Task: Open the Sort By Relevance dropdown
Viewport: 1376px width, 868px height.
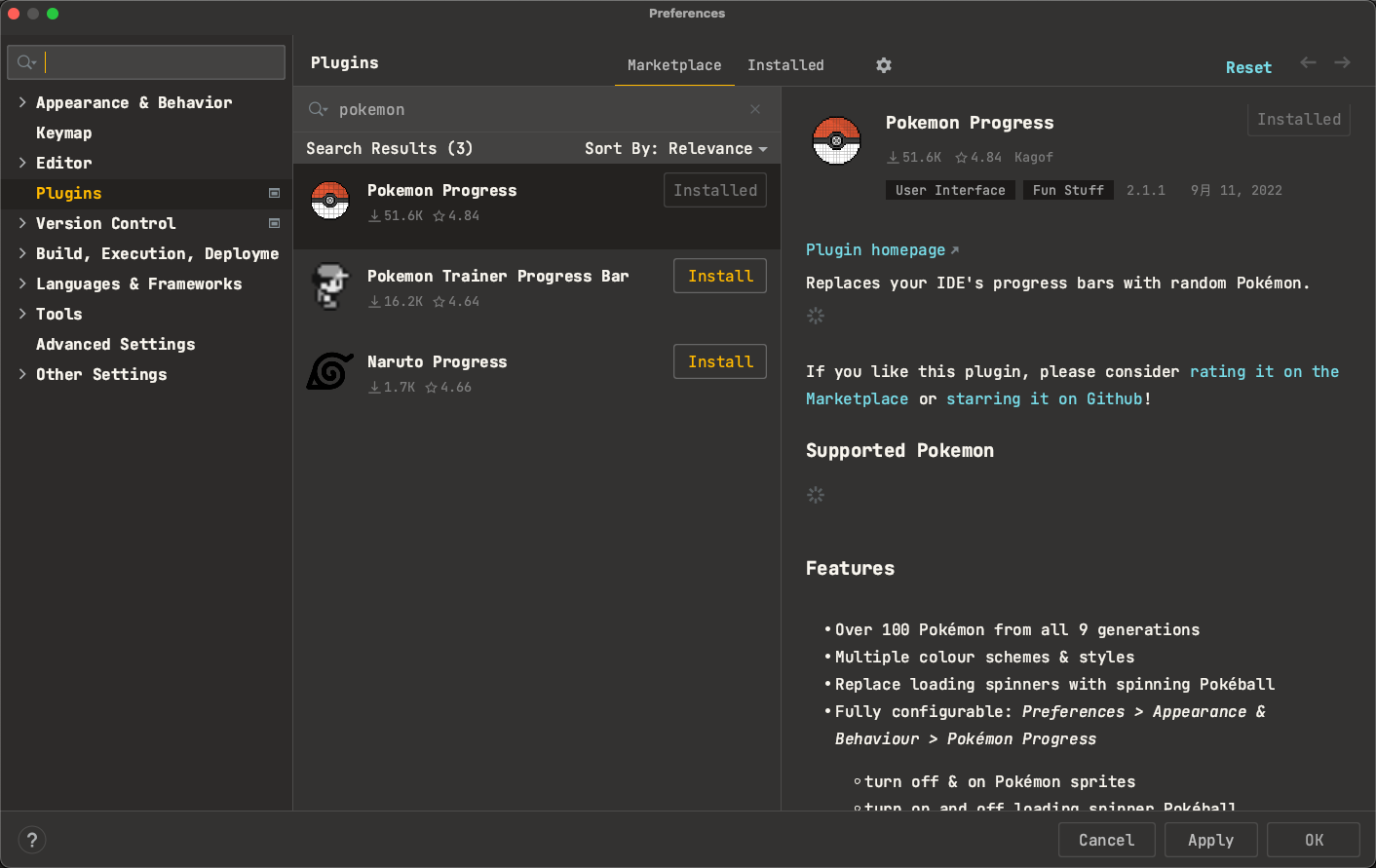Action: pos(676,148)
